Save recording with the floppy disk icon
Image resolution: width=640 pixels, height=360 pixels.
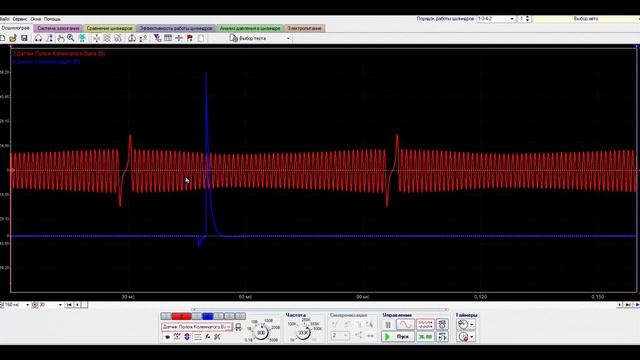pos(24,38)
